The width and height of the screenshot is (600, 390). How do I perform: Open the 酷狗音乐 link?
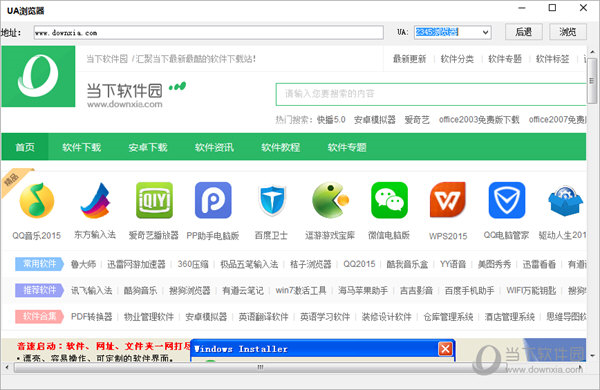click(140, 290)
